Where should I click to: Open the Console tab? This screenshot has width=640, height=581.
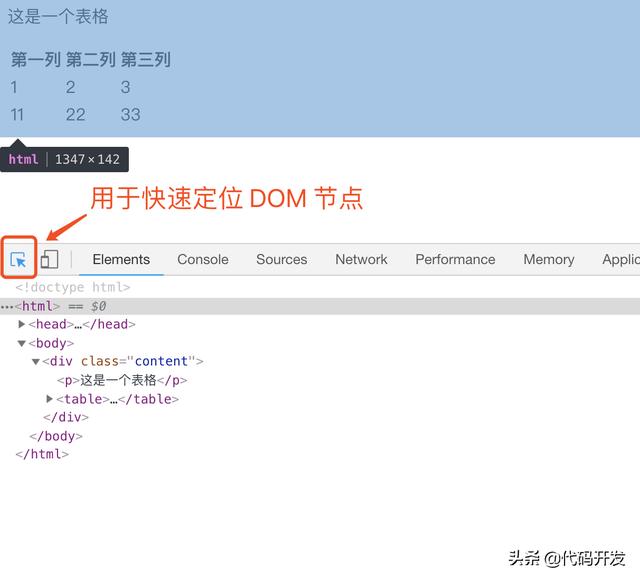click(203, 259)
